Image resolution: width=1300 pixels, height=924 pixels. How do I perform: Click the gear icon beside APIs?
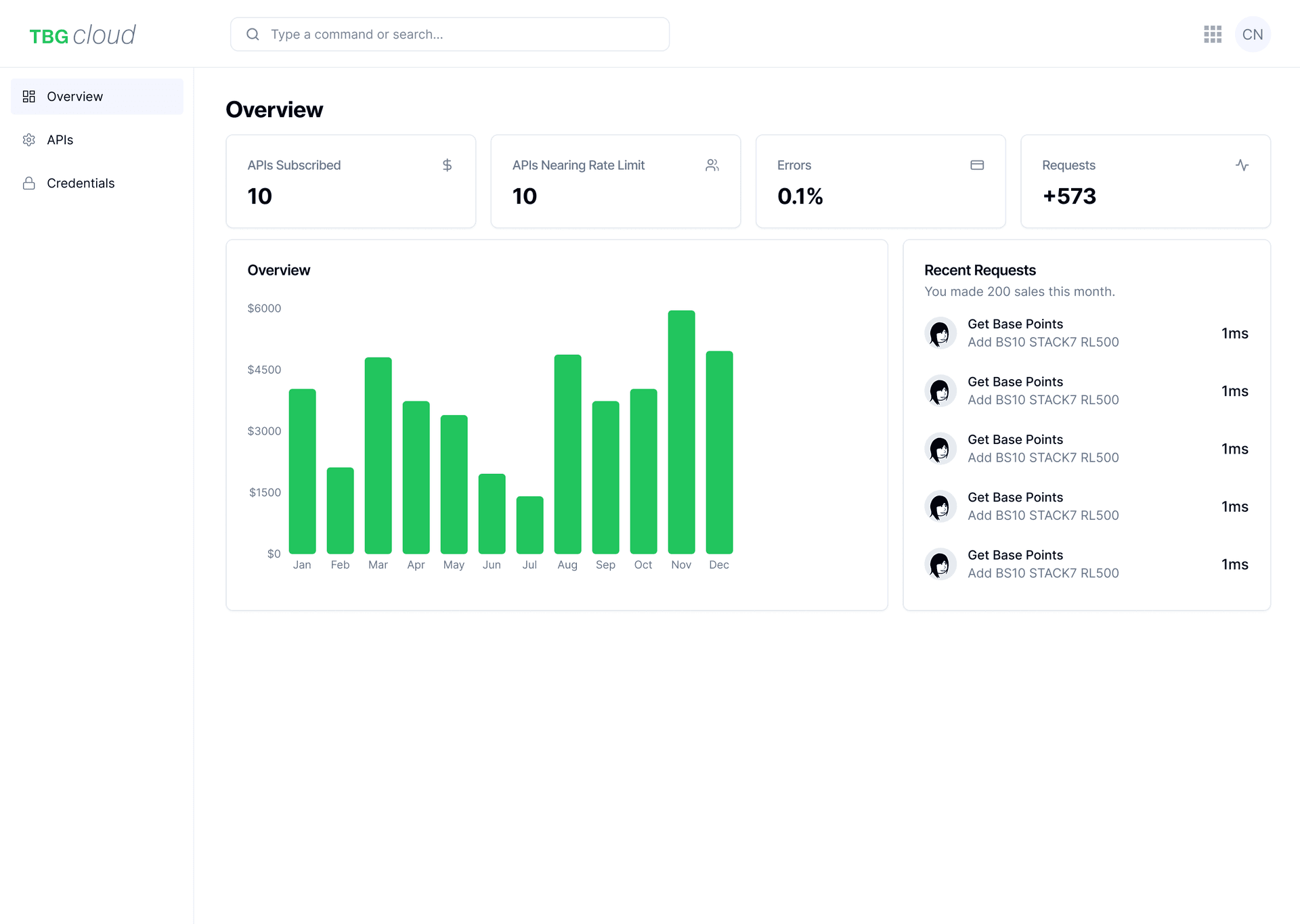(29, 140)
